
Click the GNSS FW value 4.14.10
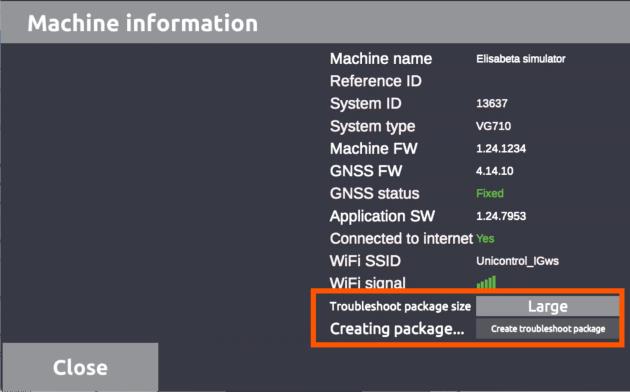point(495,171)
